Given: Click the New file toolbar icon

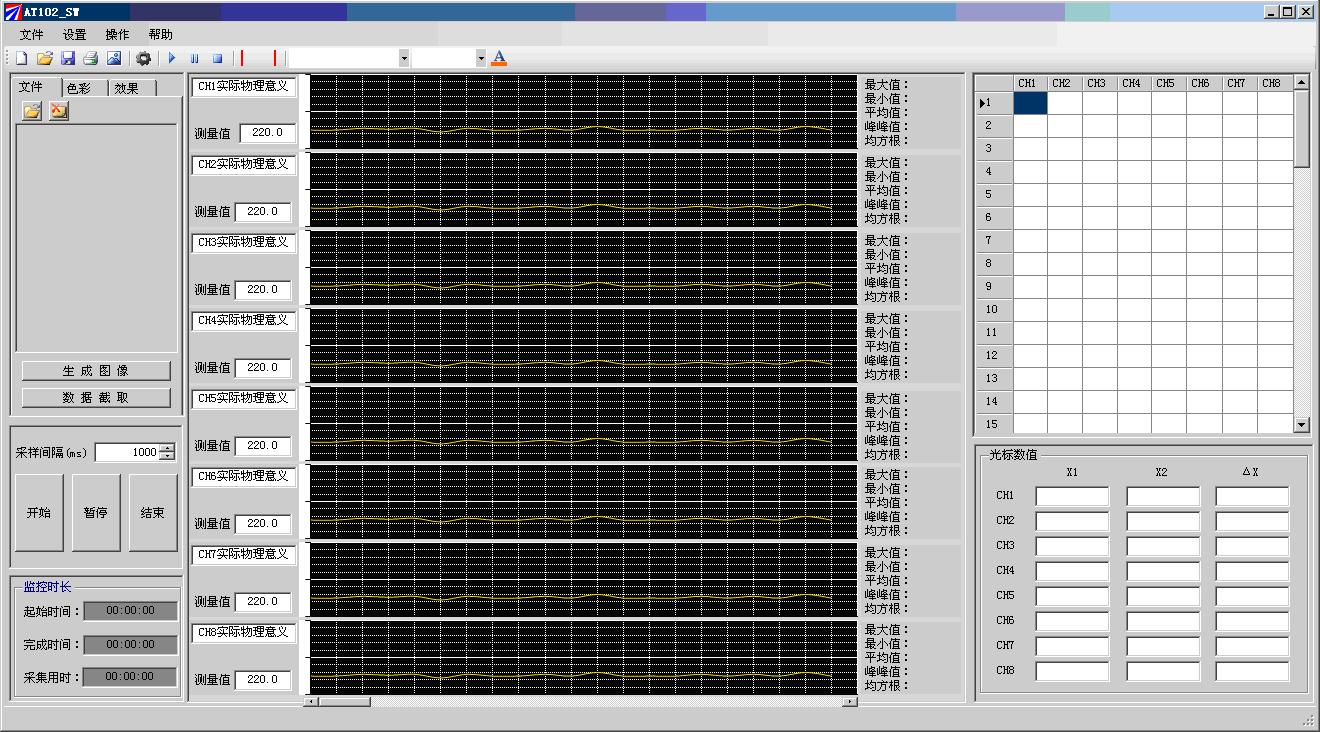Looking at the screenshot, I should click(21, 59).
